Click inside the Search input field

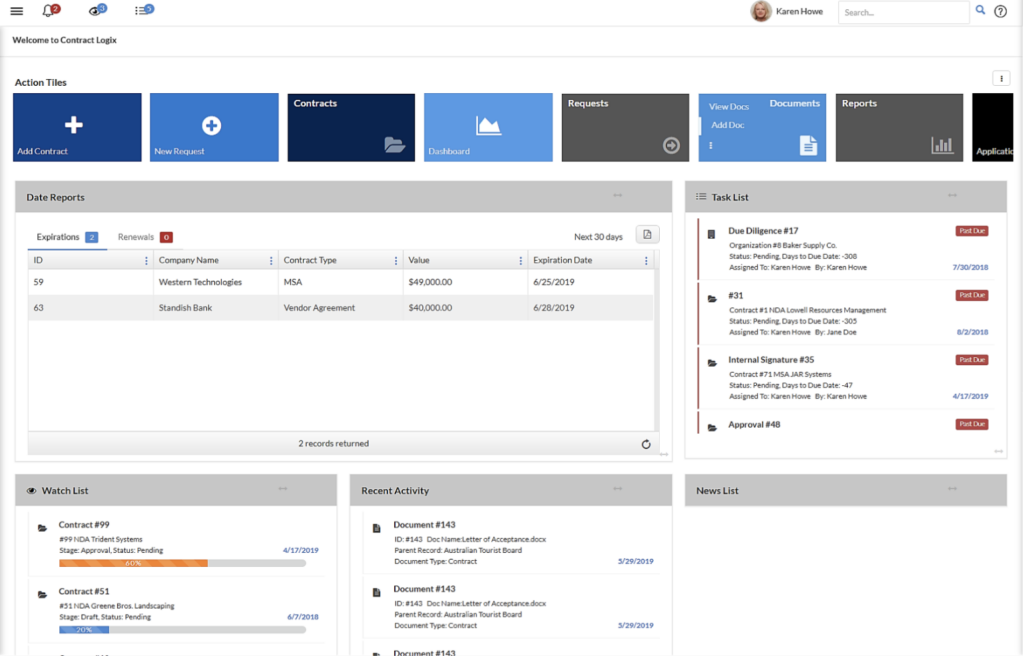click(900, 11)
